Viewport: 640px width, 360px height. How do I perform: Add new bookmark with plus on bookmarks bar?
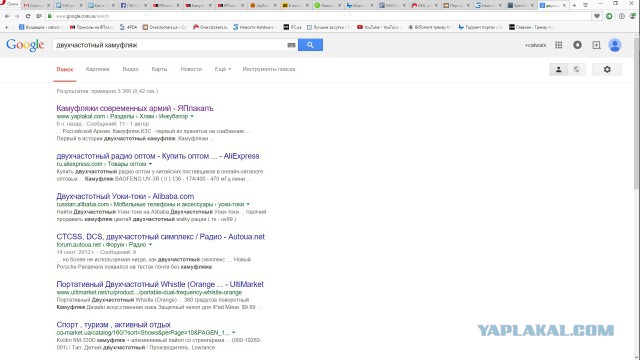[7, 27]
